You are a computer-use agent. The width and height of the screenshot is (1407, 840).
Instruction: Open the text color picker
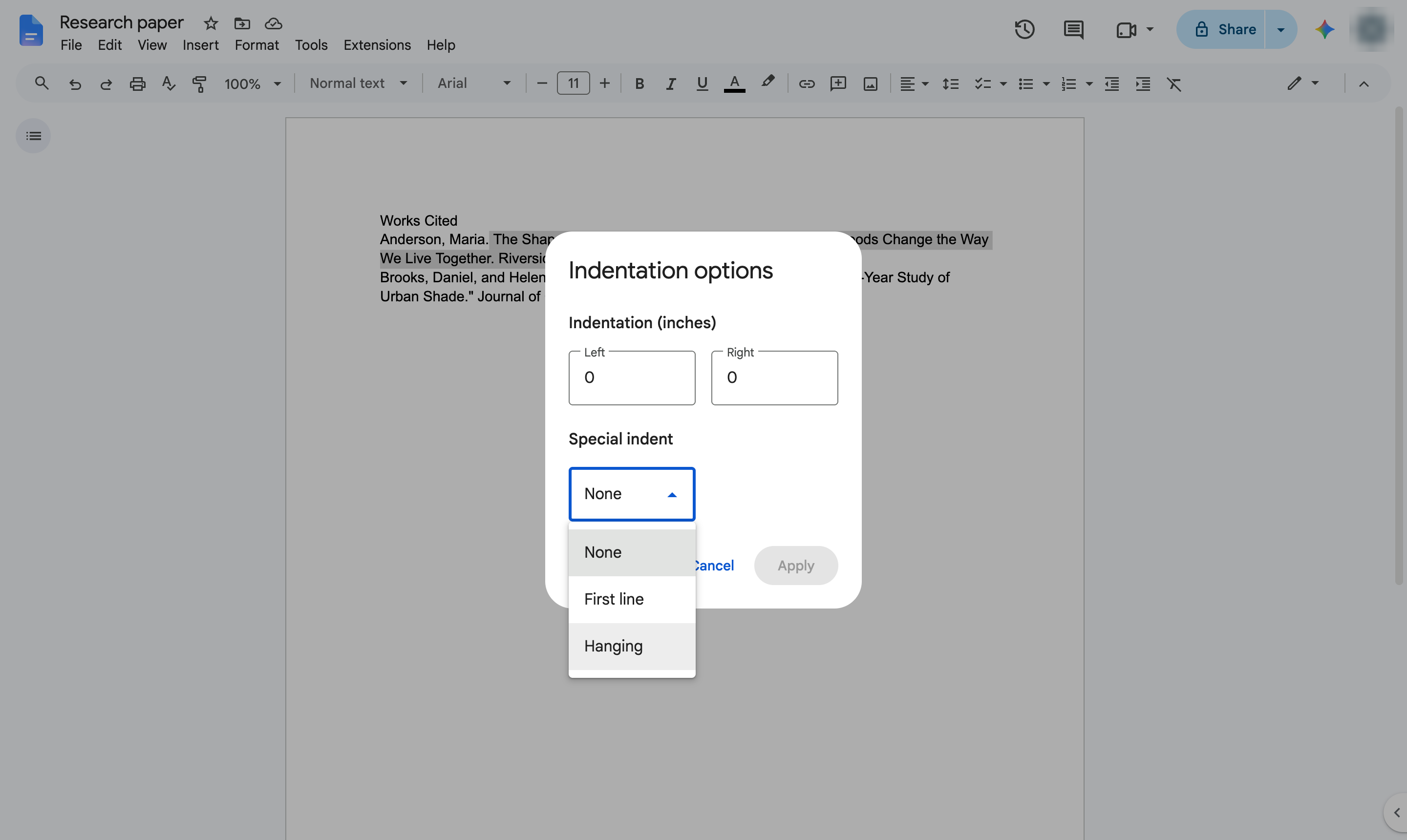tap(734, 84)
